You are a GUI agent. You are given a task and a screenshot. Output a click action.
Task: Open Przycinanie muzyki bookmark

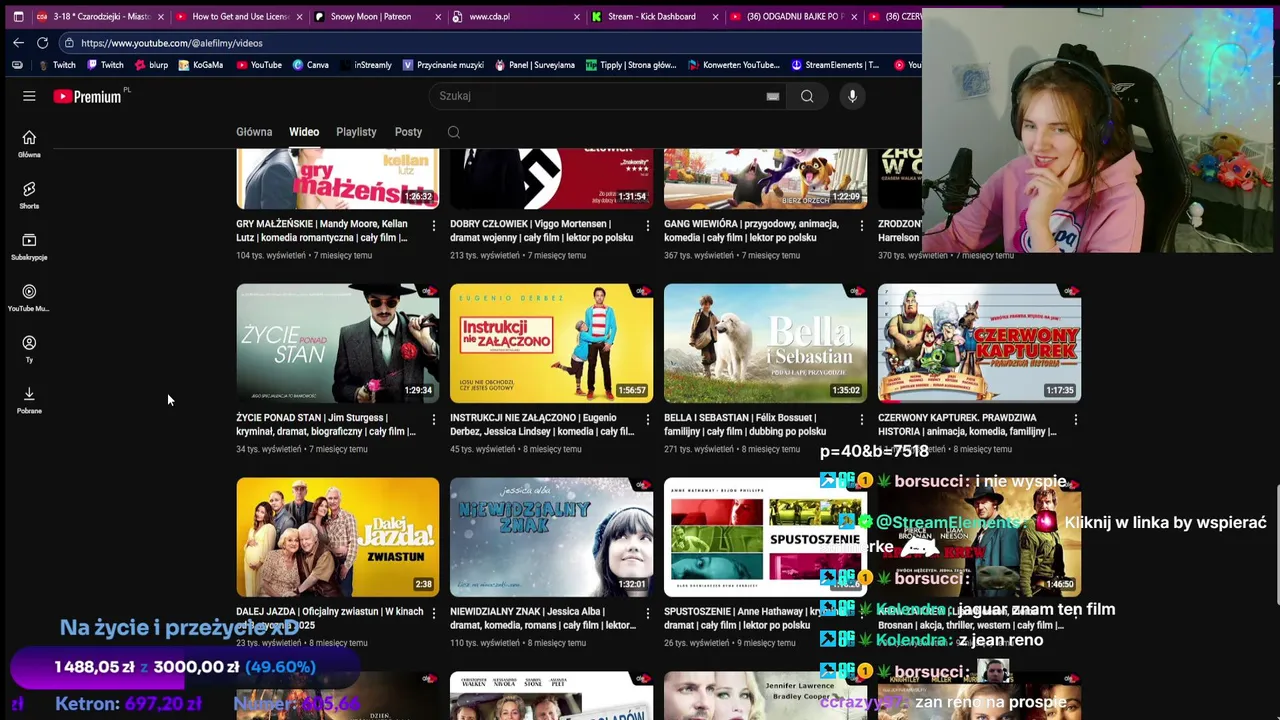tap(443, 65)
